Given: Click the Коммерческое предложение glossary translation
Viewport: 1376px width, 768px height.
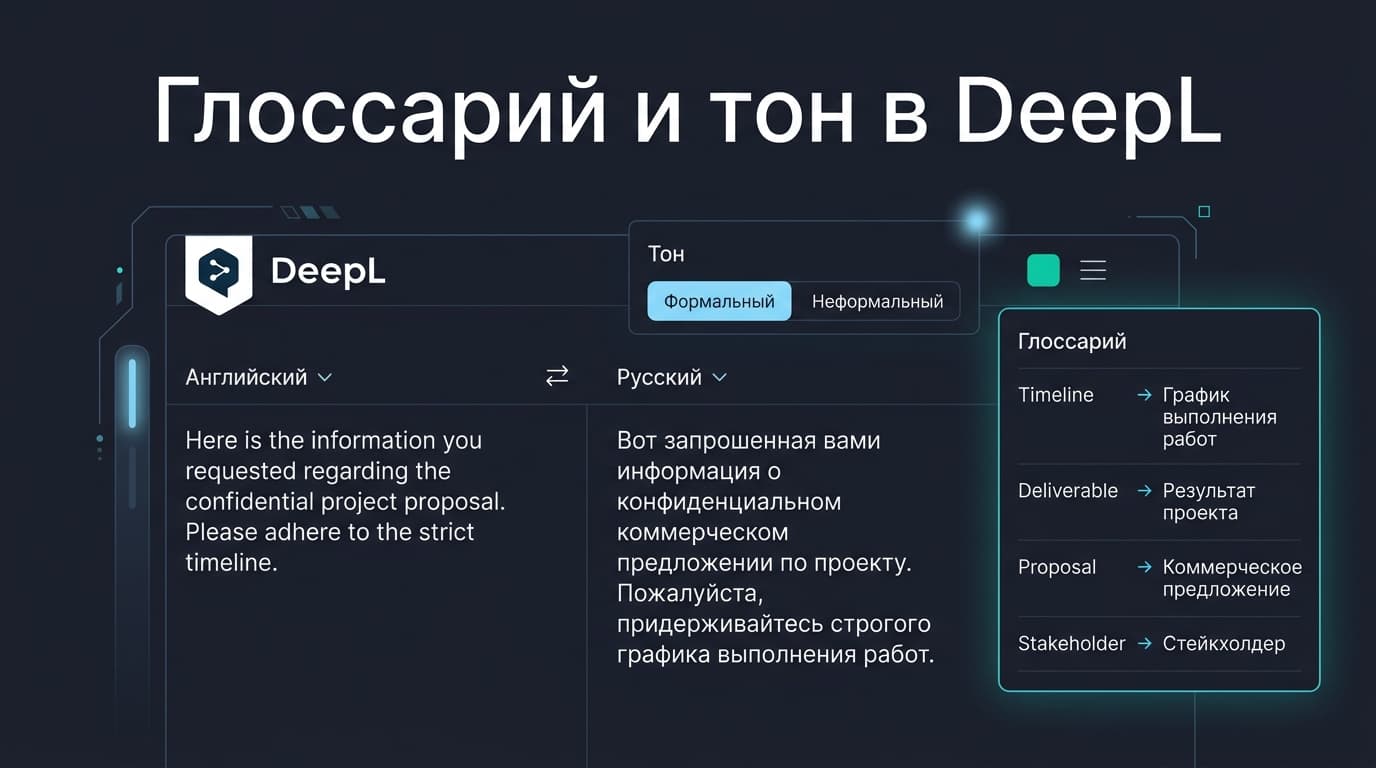Looking at the screenshot, I should pos(1232,578).
